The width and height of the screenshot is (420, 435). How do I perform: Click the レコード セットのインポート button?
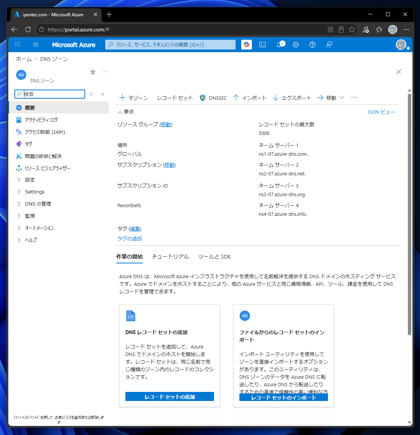click(284, 397)
